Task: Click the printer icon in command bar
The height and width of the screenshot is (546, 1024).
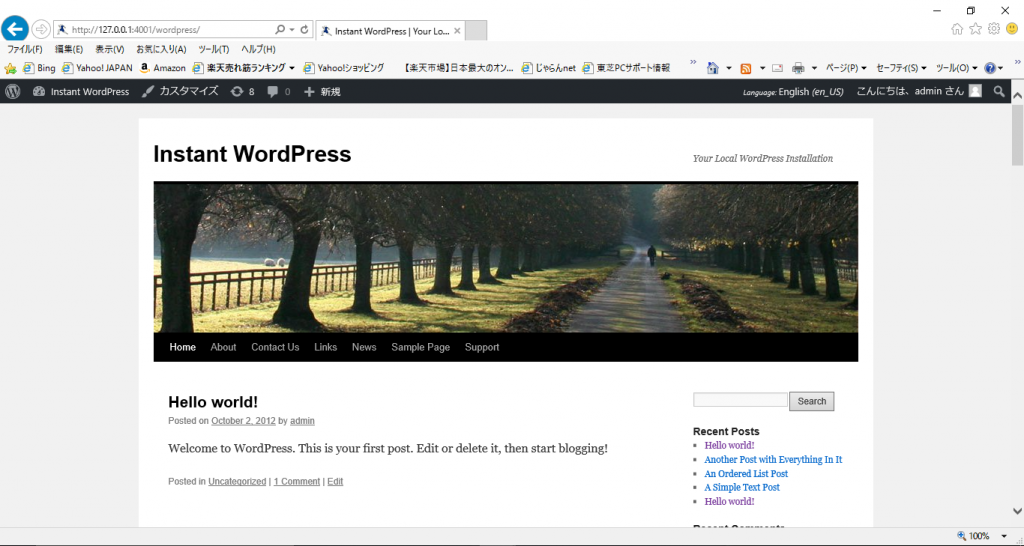Action: (798, 68)
